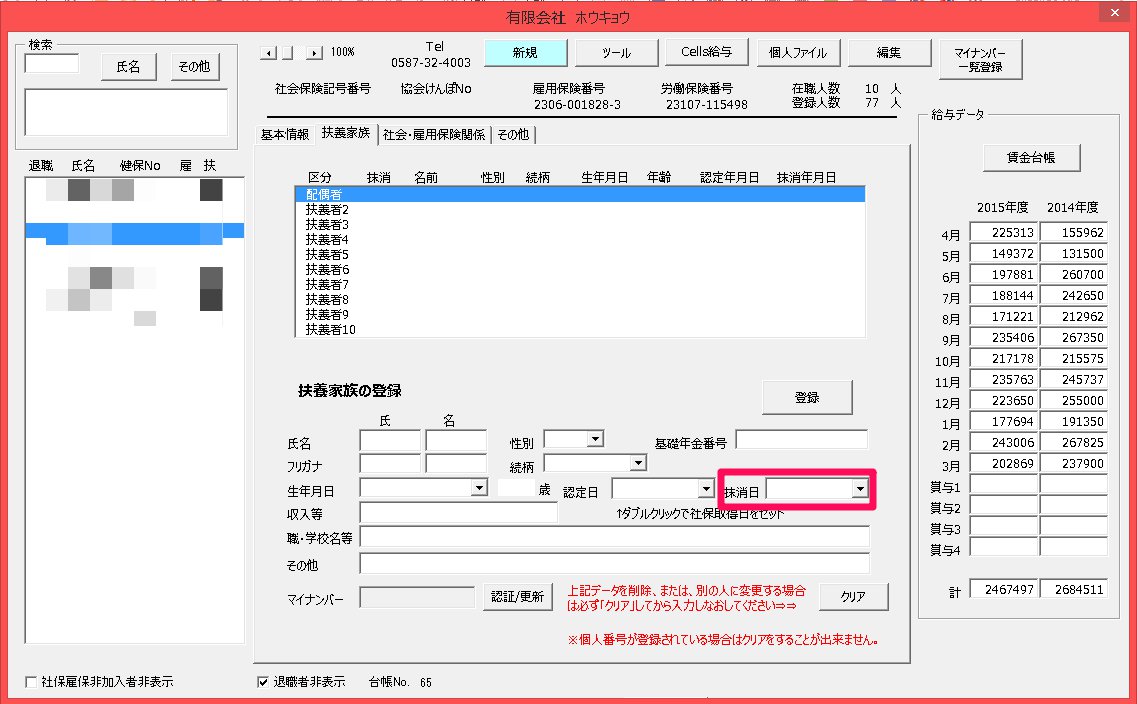The height and width of the screenshot is (704, 1137).
Task: Open マイナンバー一覧登録
Action: (x=980, y=59)
